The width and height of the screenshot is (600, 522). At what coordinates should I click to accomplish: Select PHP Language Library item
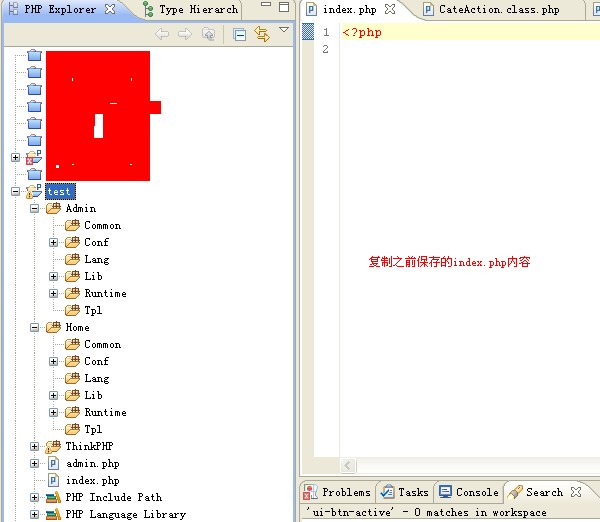[x=126, y=514]
